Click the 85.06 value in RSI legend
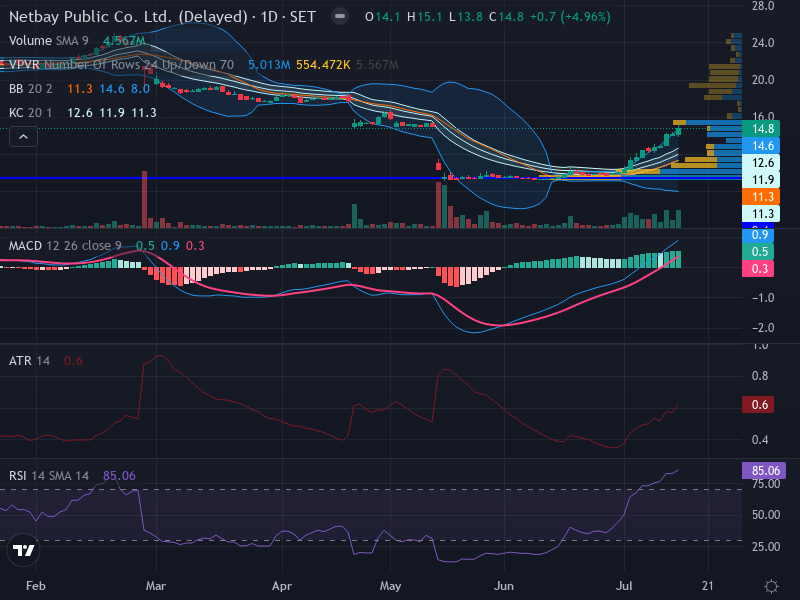This screenshot has width=800, height=600. point(119,476)
